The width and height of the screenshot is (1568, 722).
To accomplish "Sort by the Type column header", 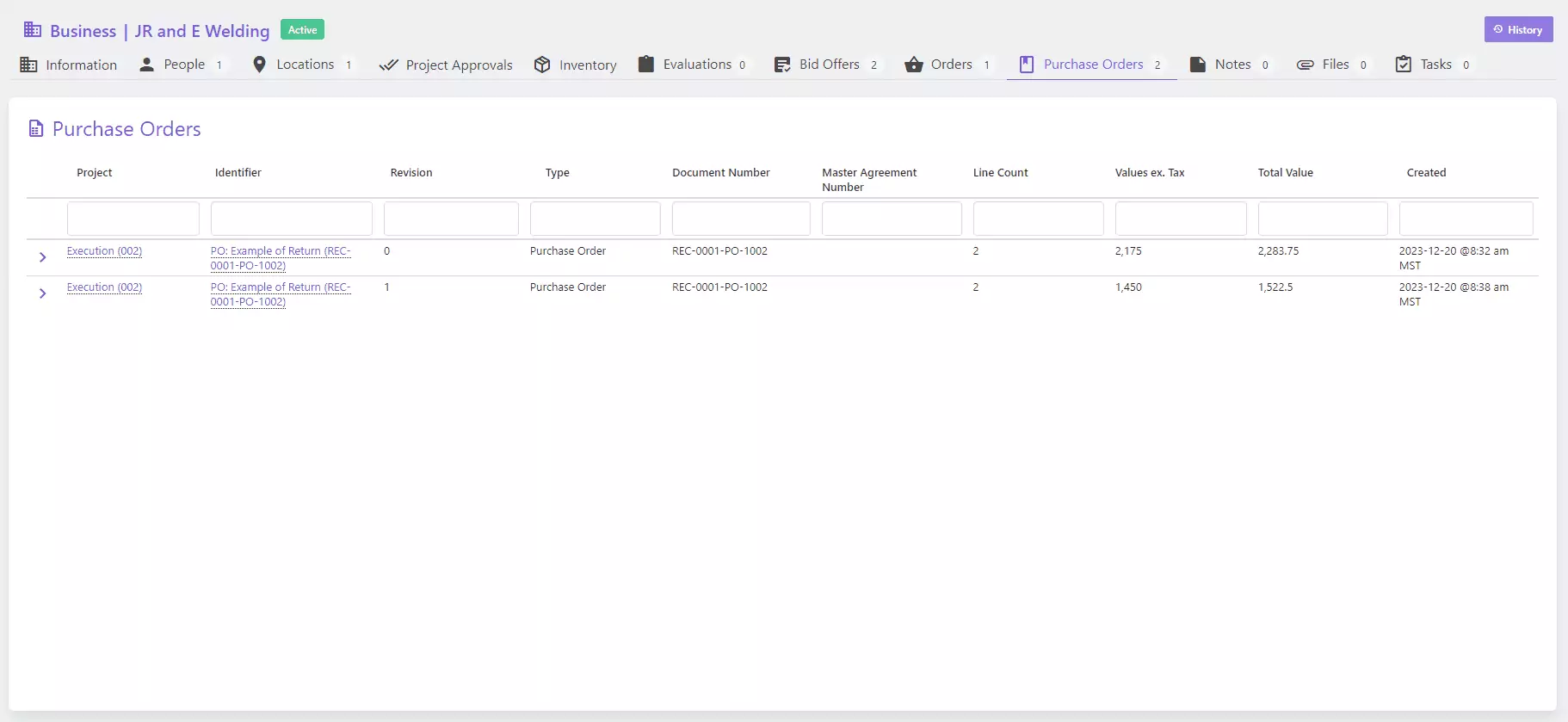I will click(x=558, y=173).
